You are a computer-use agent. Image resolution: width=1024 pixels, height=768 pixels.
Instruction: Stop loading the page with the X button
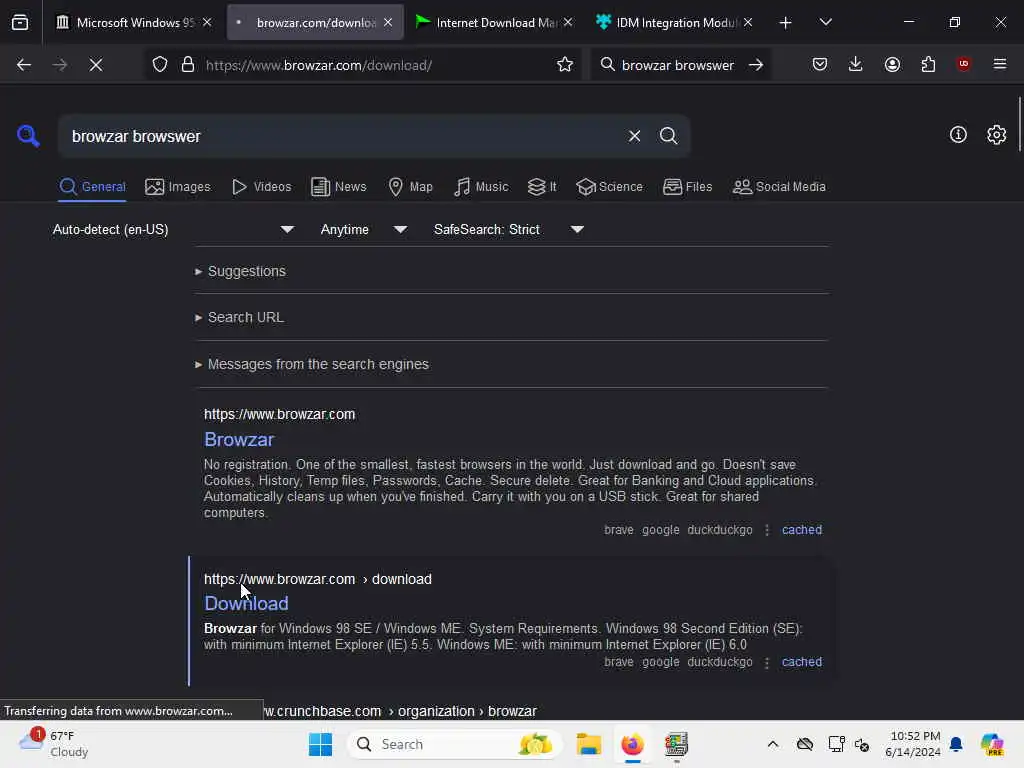(x=96, y=65)
